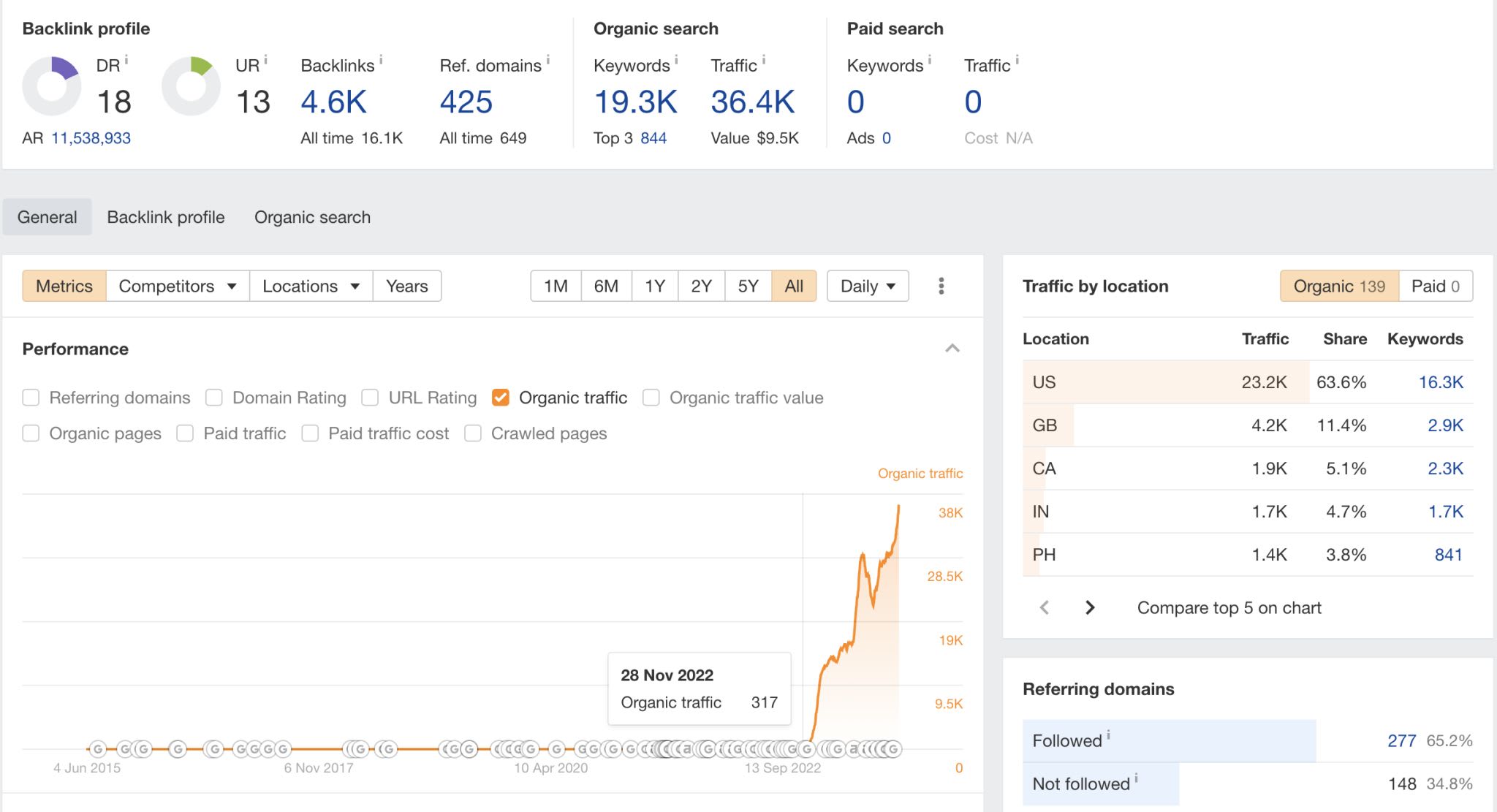Open the three-dot chart options menu
This screenshot has height=812, width=1497.
[x=941, y=286]
